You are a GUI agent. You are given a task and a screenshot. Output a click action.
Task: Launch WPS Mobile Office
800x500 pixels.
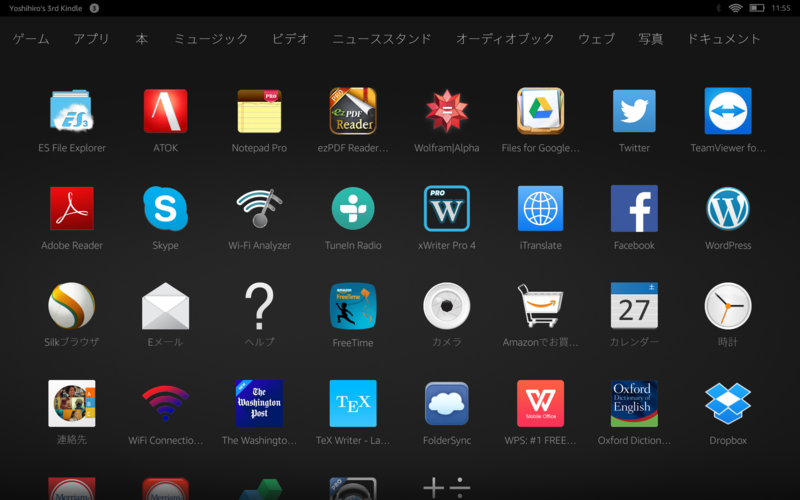(x=540, y=403)
